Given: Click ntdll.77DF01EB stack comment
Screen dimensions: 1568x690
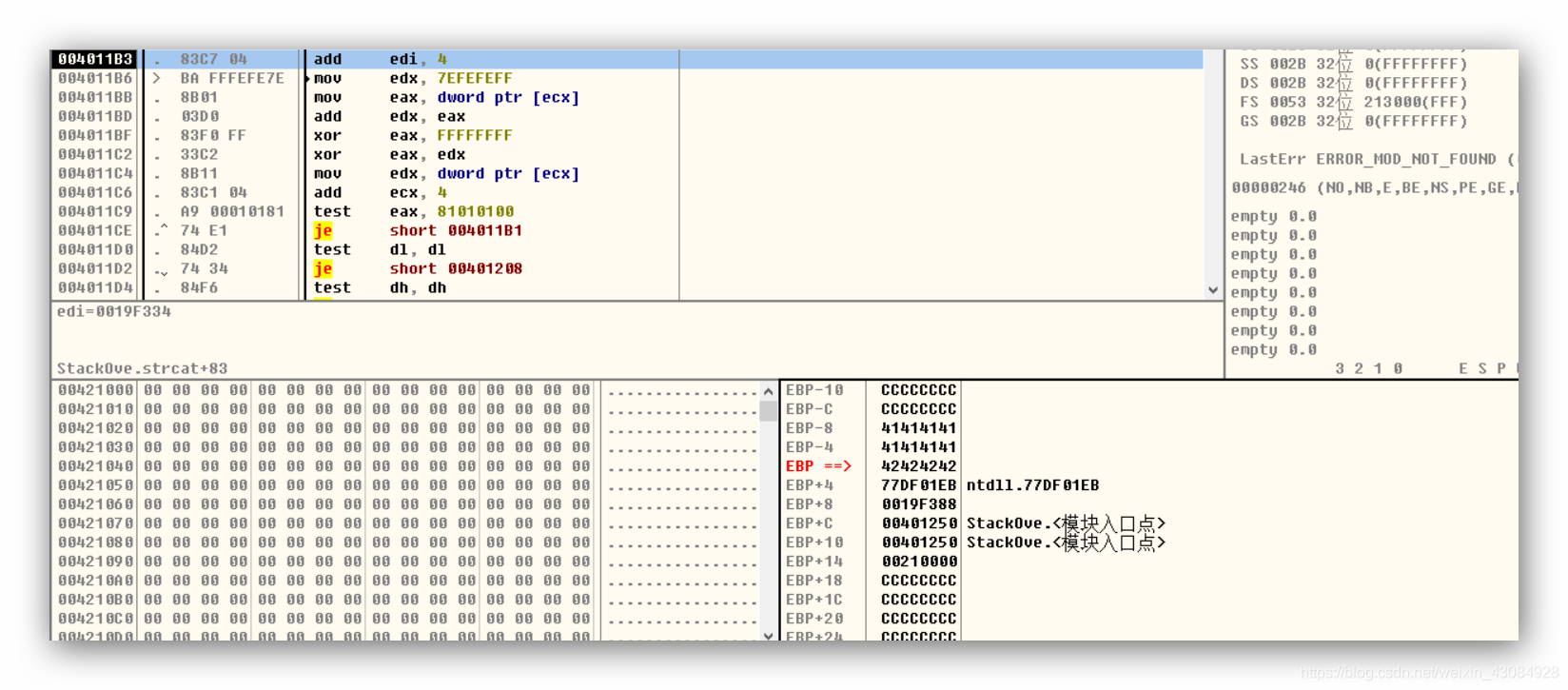Looking at the screenshot, I should coord(1032,485).
